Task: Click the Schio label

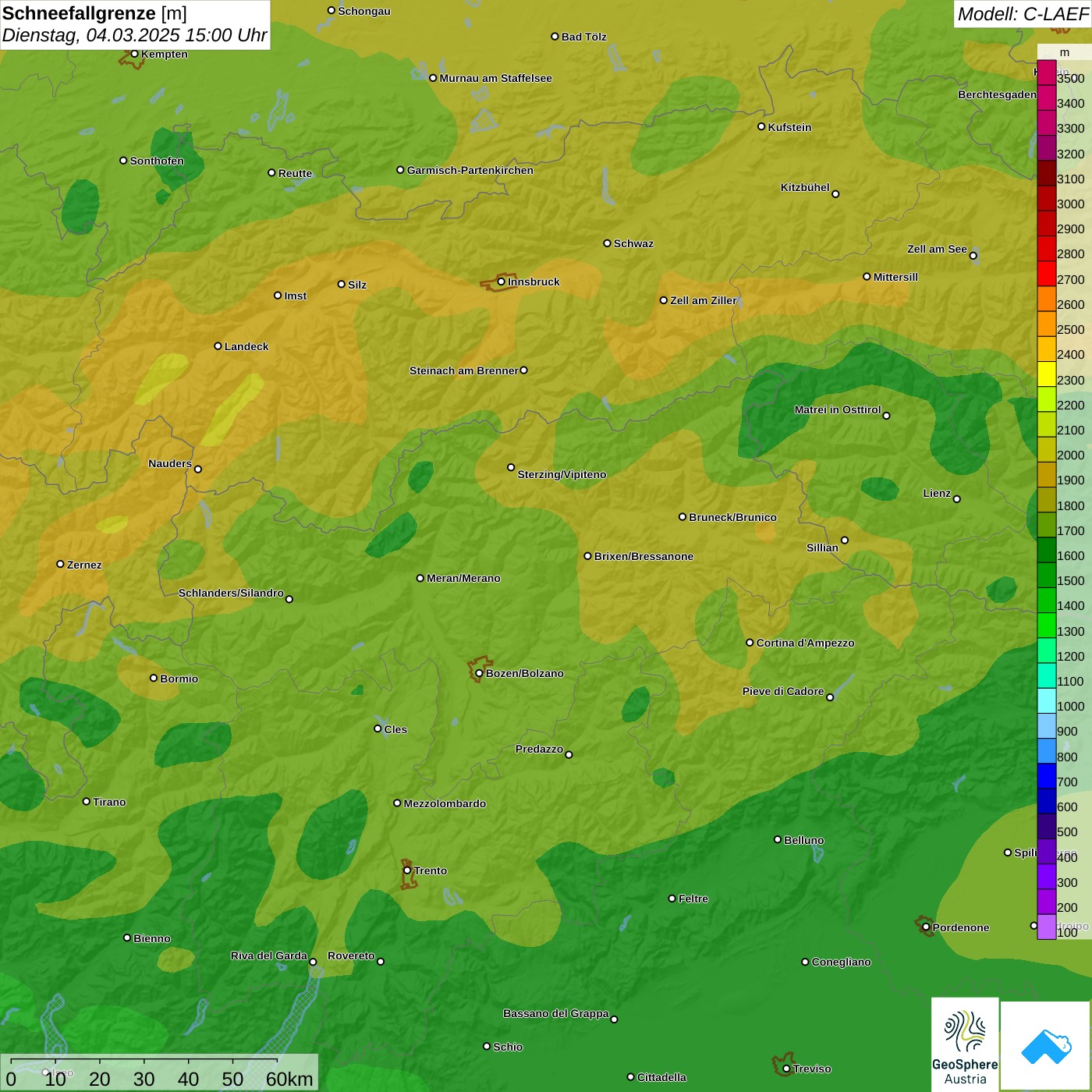Action: pos(508,1047)
